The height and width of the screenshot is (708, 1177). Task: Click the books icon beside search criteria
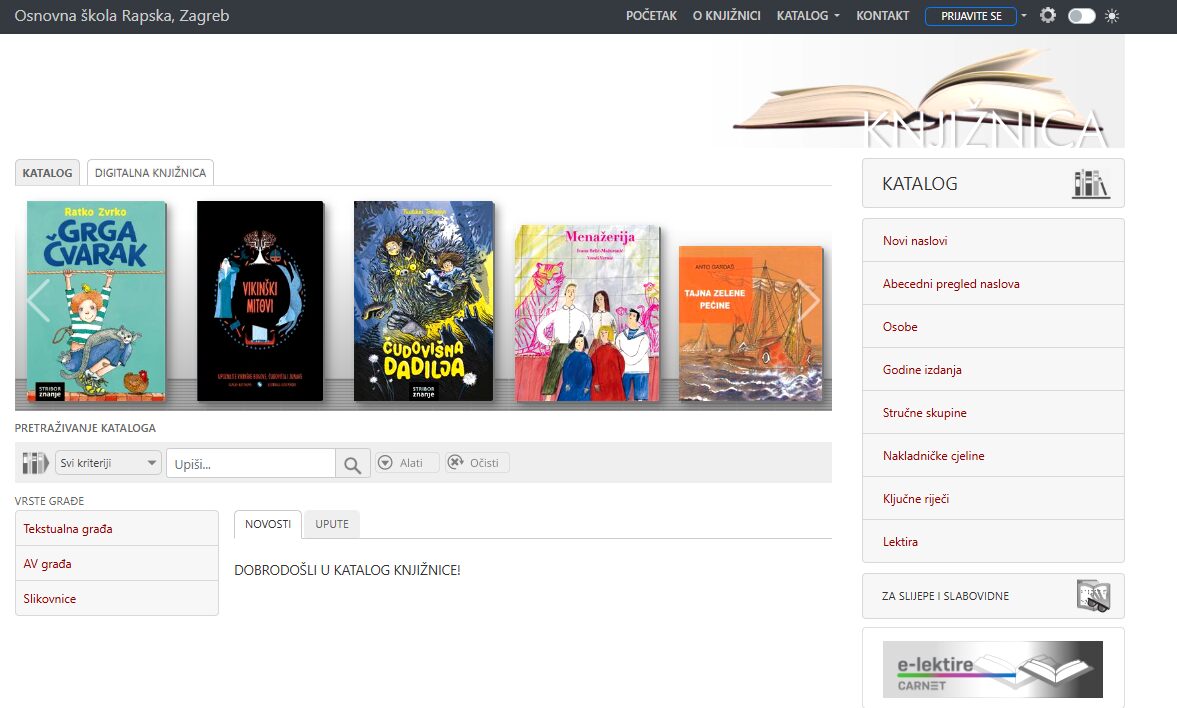[36, 463]
